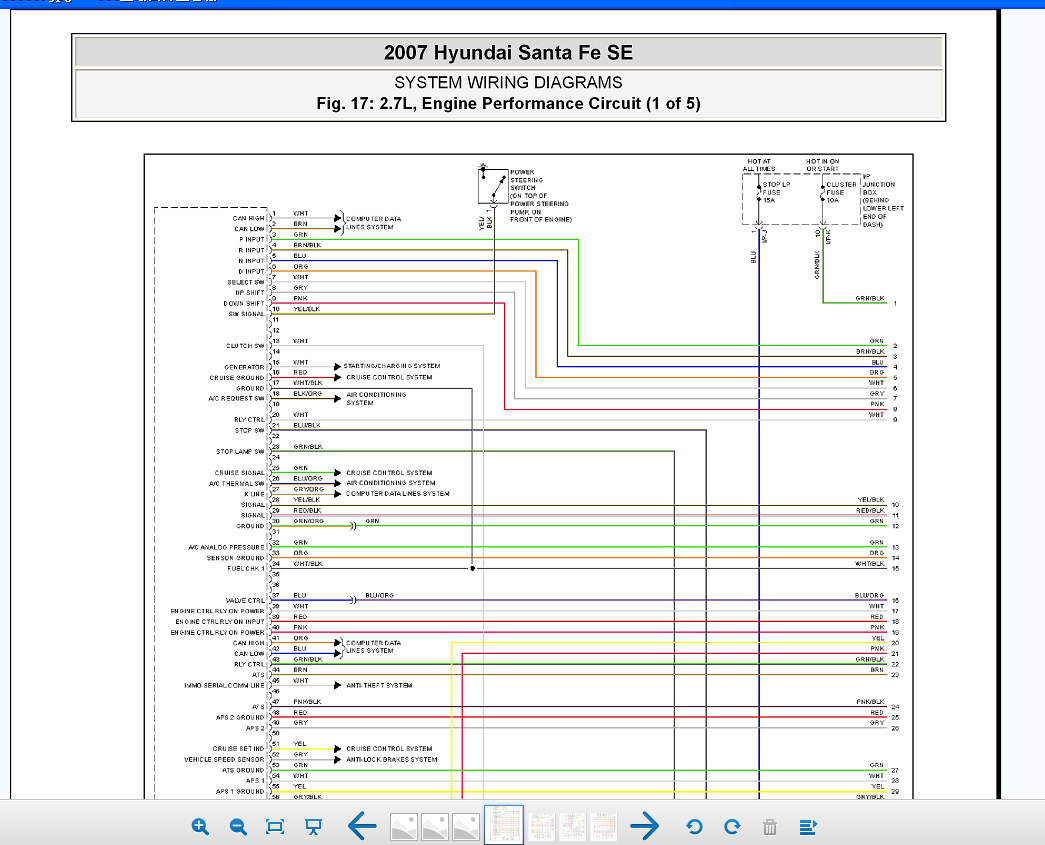Click the 'VEHICLE SPEED SENSOR' pin label
Screen dimensions: 1045x845
[225, 759]
